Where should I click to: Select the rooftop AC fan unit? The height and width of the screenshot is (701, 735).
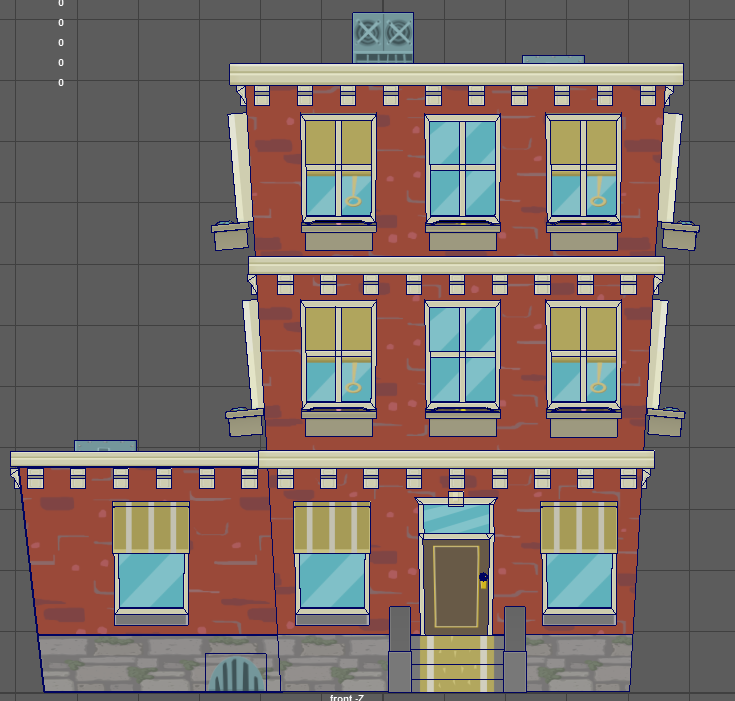pos(383,37)
